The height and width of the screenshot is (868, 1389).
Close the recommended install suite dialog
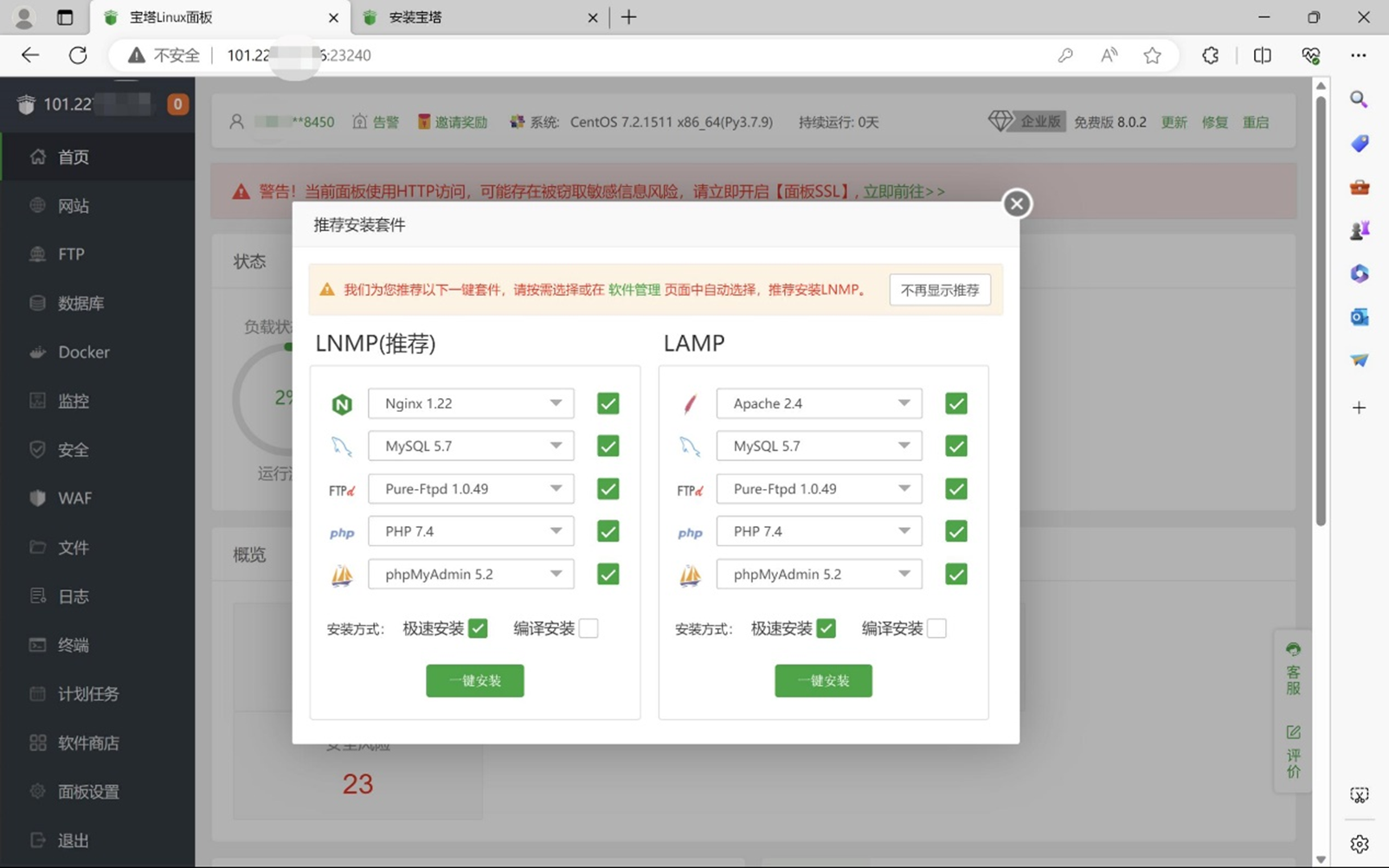(x=1016, y=203)
